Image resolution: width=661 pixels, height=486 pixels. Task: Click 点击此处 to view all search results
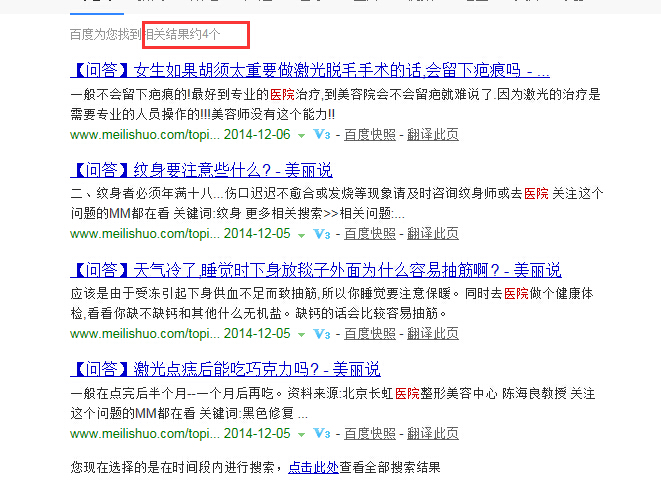(312, 467)
